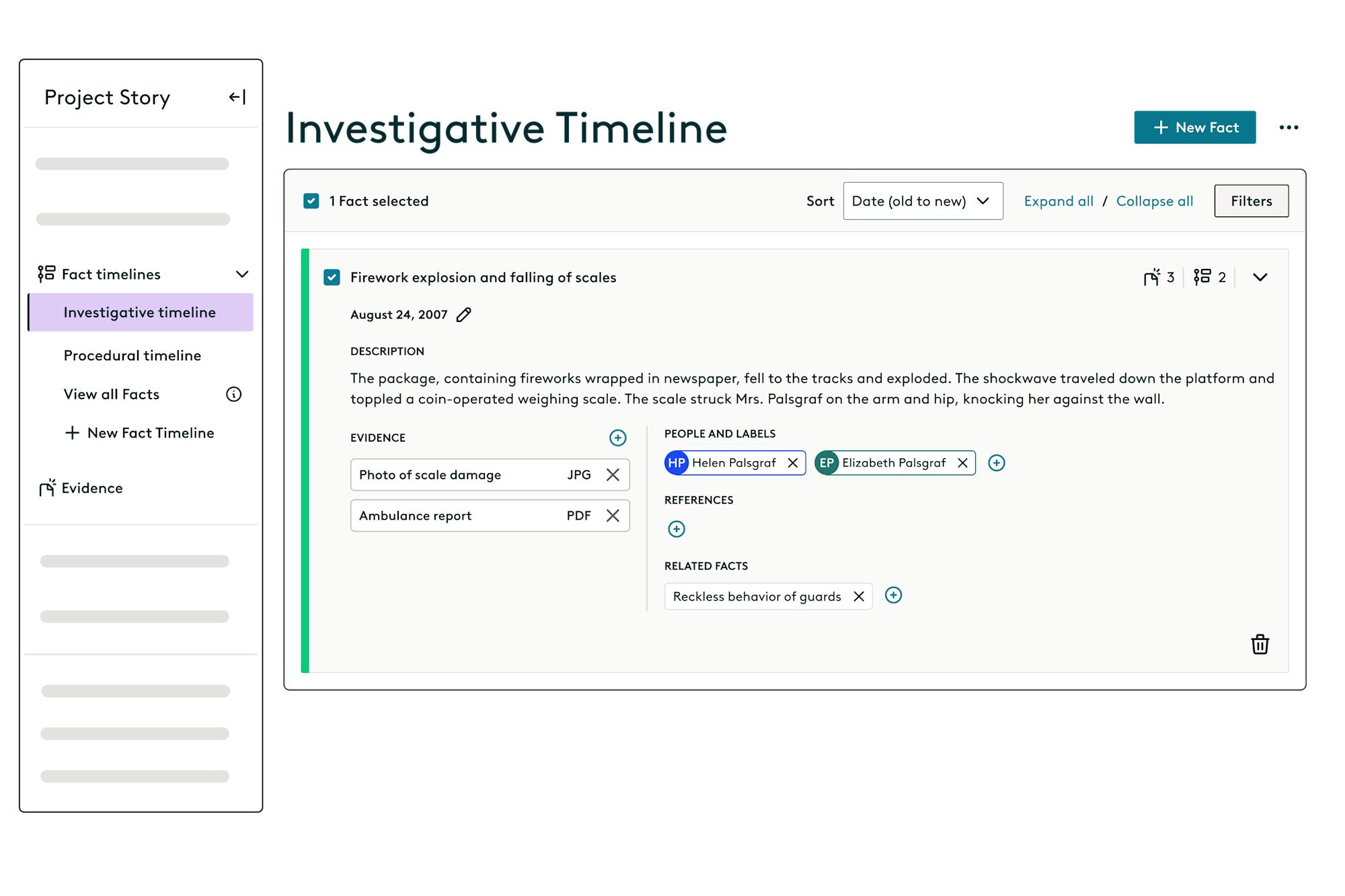Create a New Fact Timeline

pos(139,433)
